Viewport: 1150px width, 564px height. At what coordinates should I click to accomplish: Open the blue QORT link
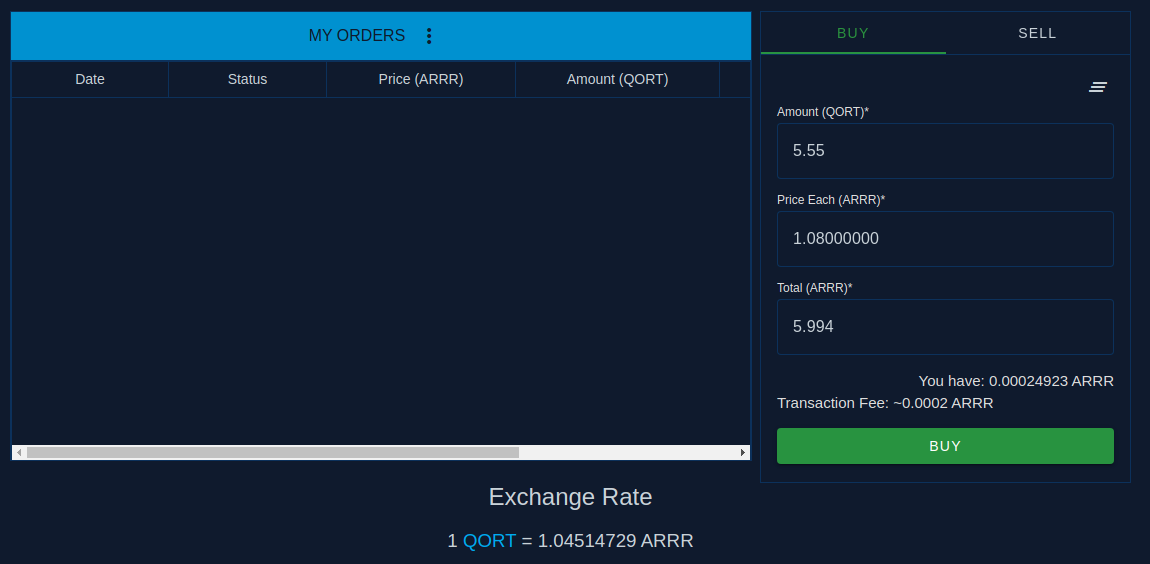(x=489, y=541)
